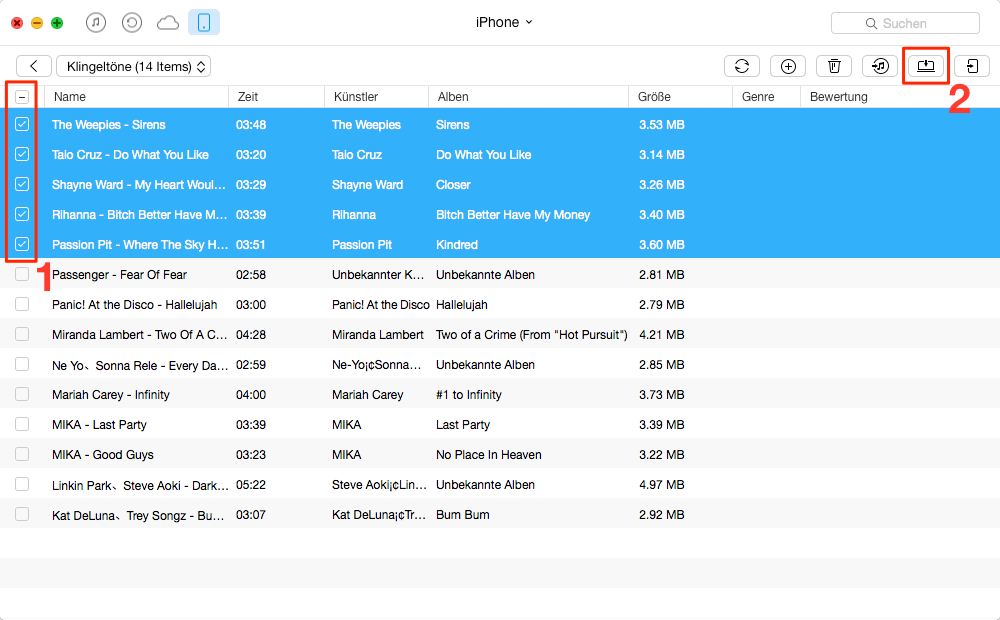Sort by the Genre column header
The image size is (1000, 620).
click(x=766, y=97)
